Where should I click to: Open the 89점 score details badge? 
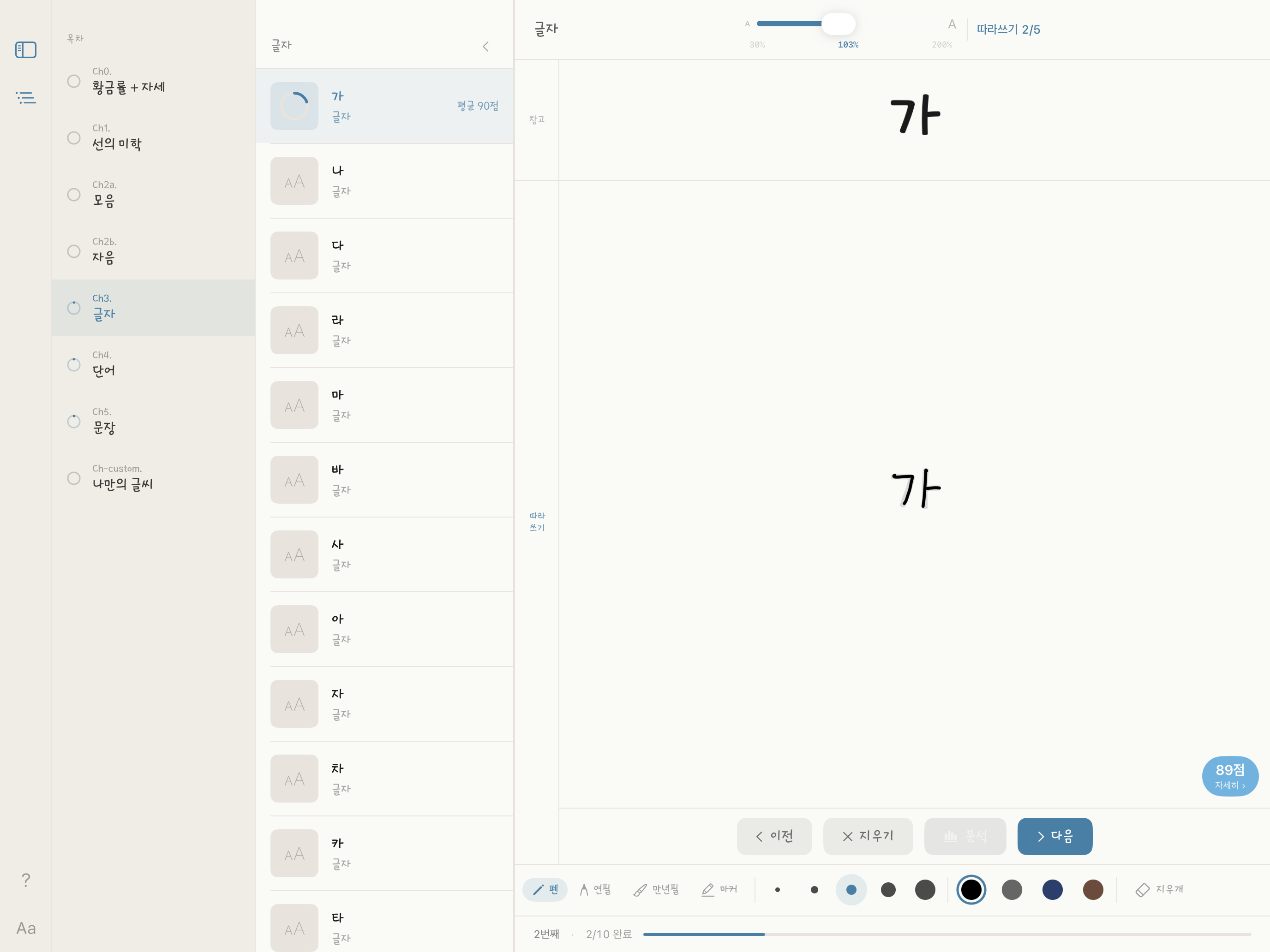[1230, 776]
